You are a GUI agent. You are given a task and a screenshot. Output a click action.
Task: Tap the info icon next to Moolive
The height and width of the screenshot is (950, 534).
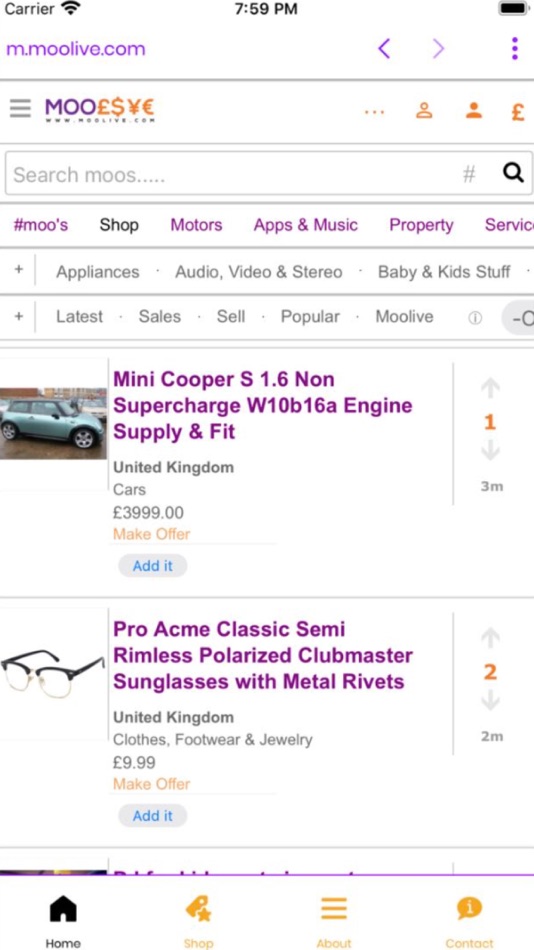point(475,318)
